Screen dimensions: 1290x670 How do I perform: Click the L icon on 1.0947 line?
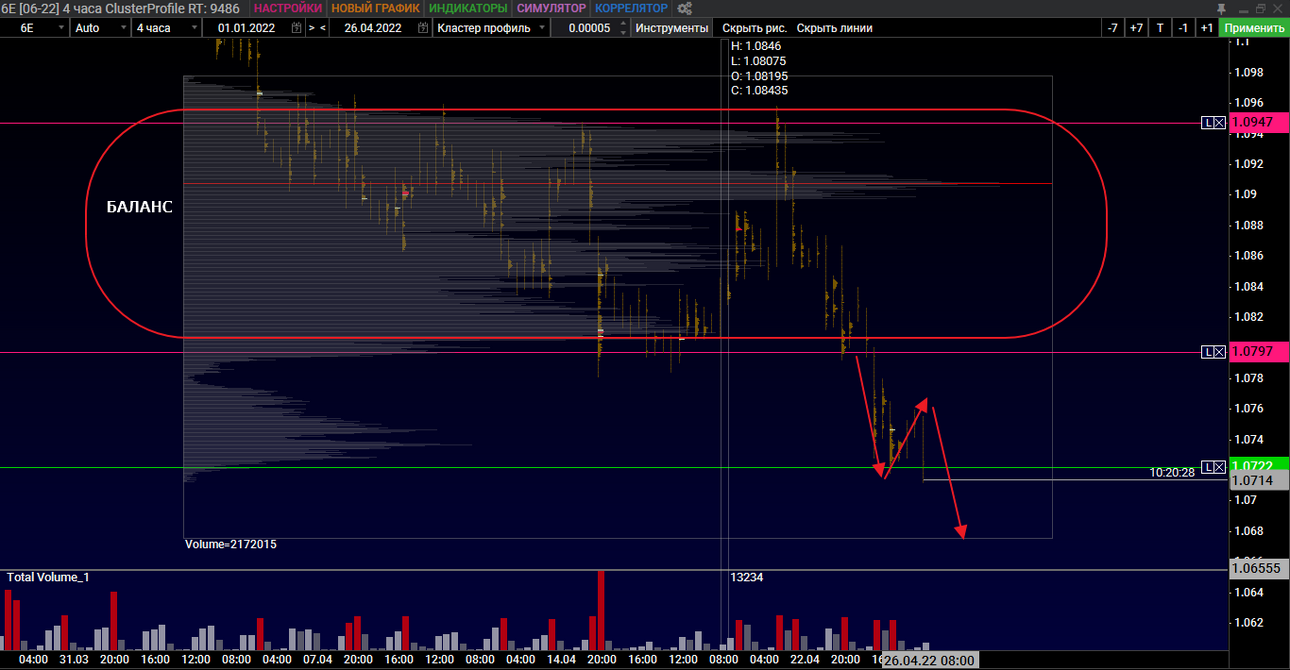[x=1208, y=122]
